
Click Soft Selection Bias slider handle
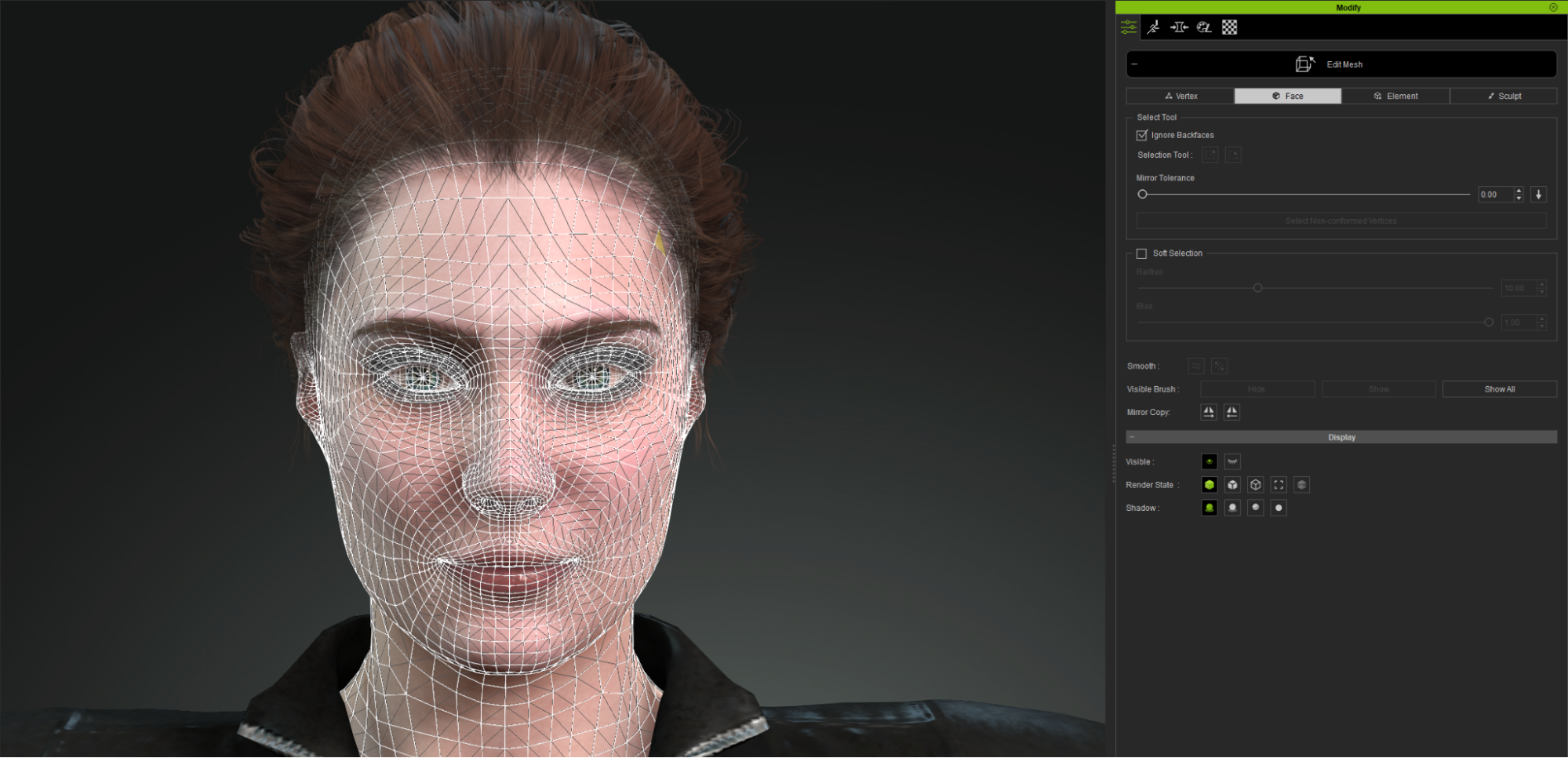coord(1489,323)
